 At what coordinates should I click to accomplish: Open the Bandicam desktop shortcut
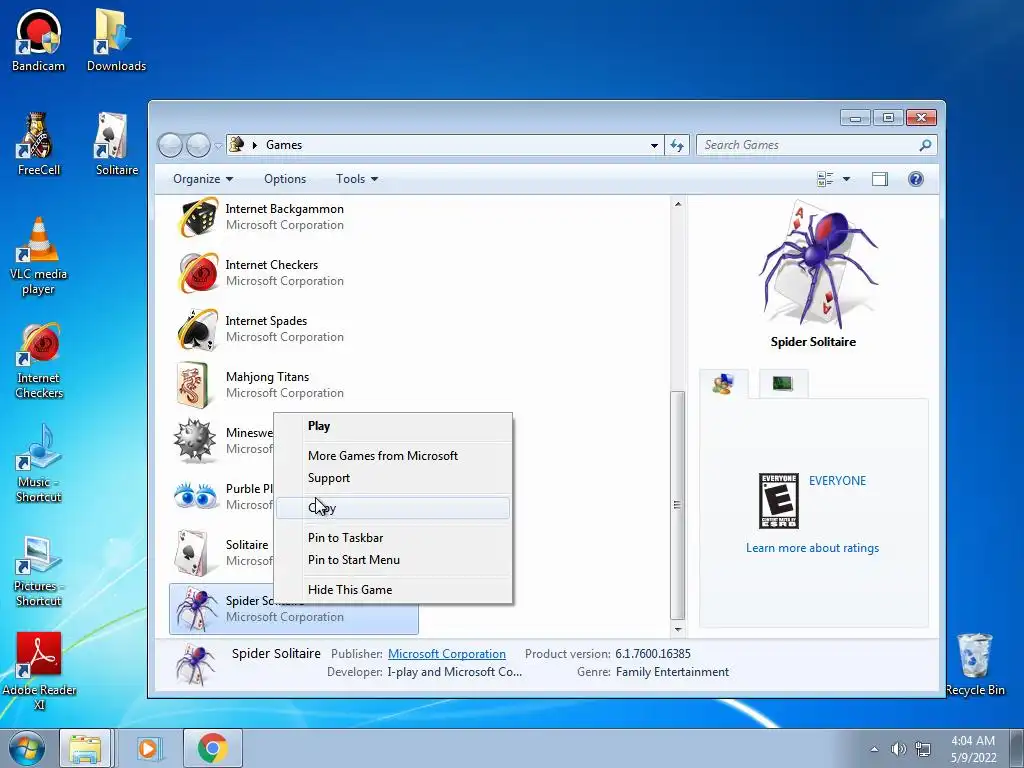tap(39, 40)
